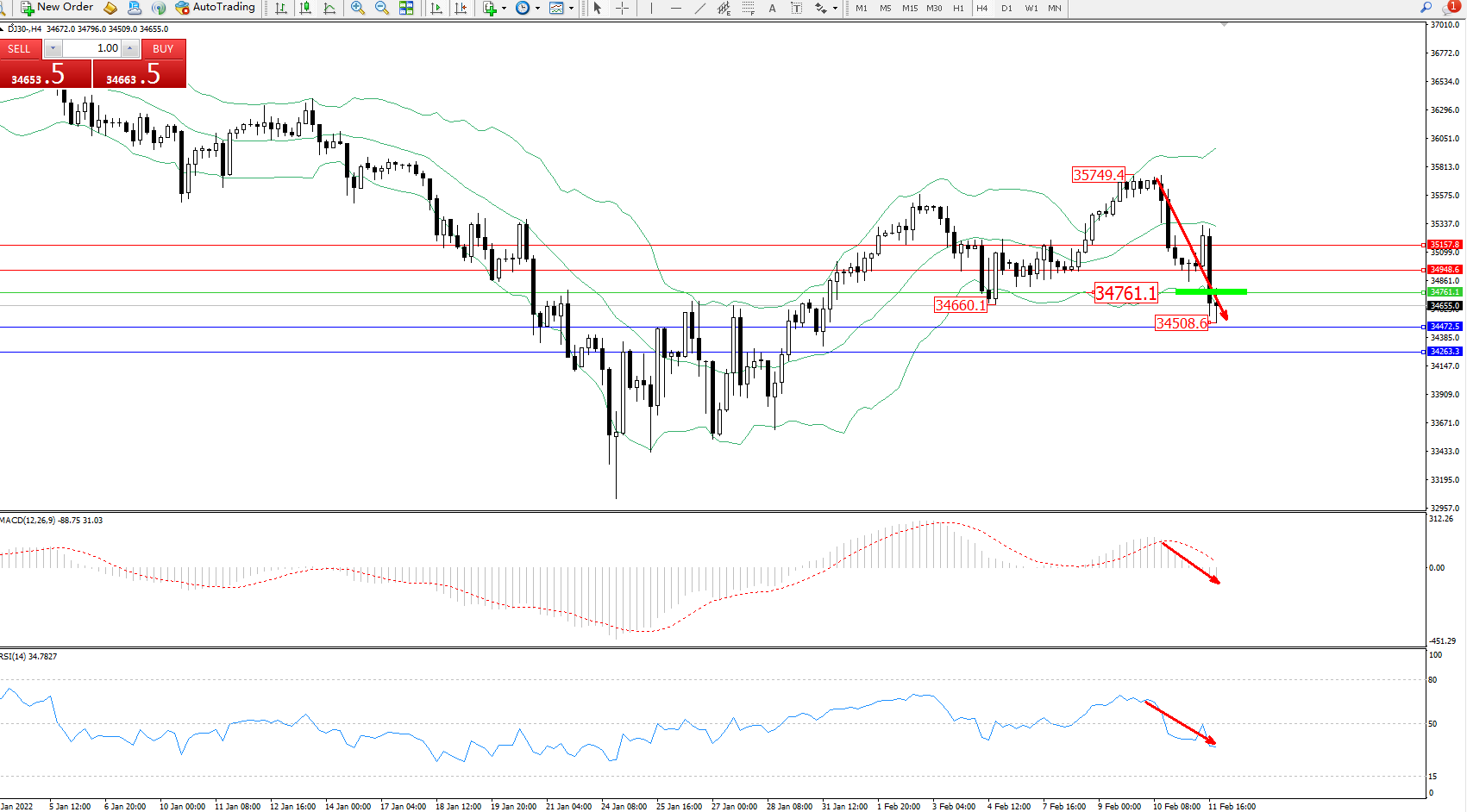The width and height of the screenshot is (1467, 812).
Task: Switch to the D1 timeframe
Action: click(1006, 8)
